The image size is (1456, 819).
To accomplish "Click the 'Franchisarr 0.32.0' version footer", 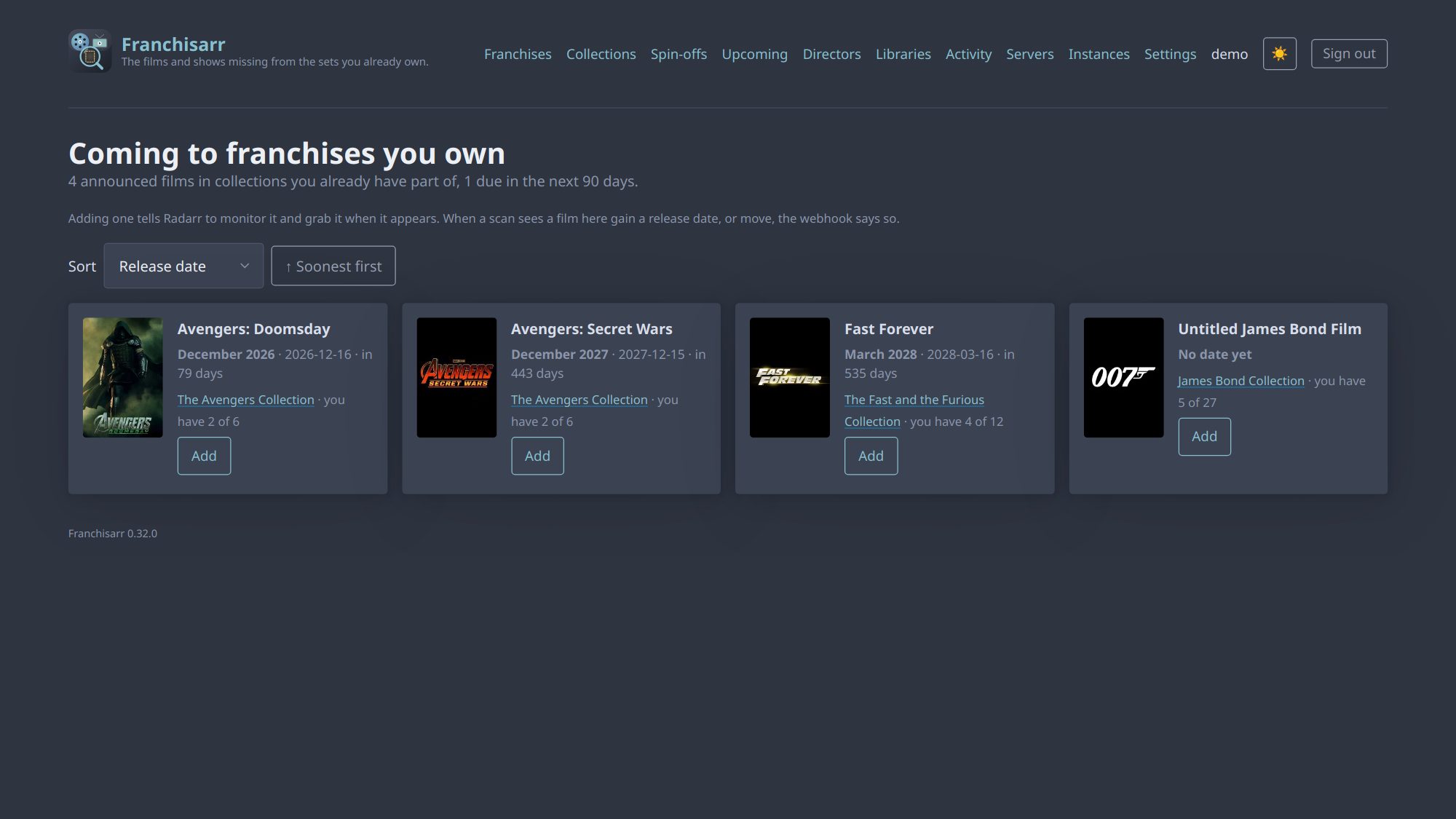I will pos(113,534).
